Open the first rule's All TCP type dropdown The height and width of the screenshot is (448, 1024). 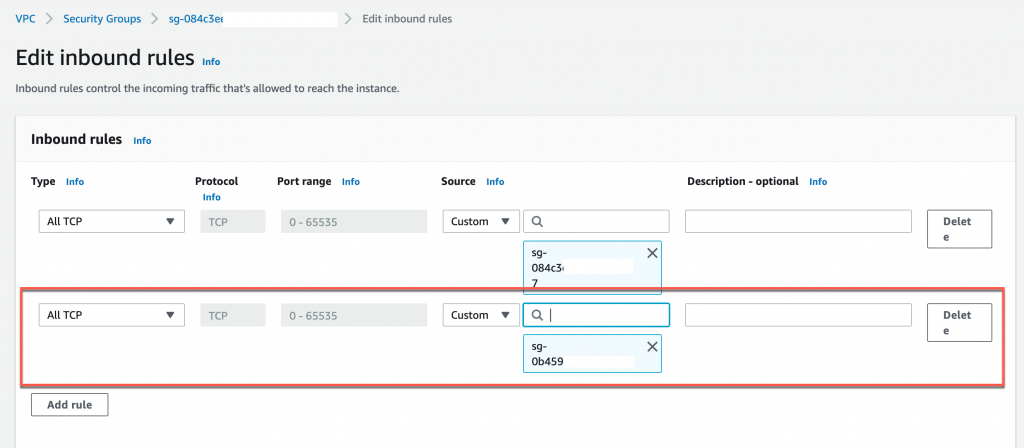pos(111,222)
